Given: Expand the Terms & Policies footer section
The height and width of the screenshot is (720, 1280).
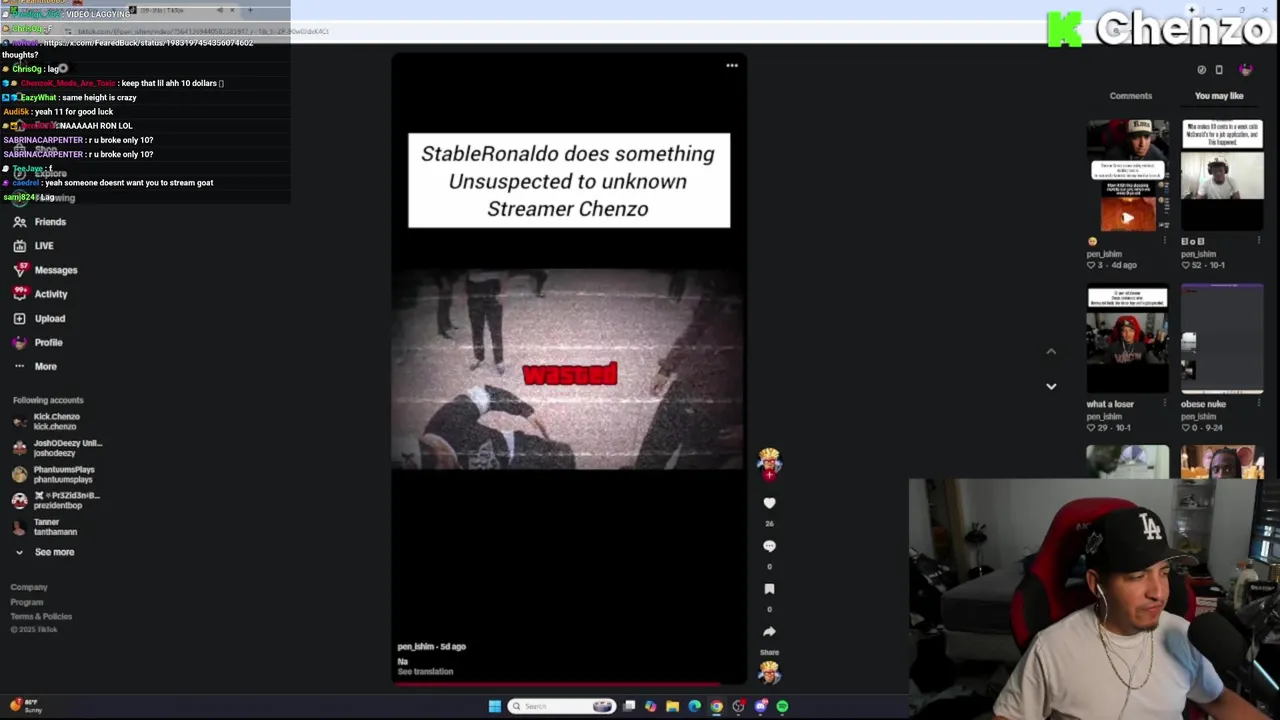Looking at the screenshot, I should [x=41, y=616].
